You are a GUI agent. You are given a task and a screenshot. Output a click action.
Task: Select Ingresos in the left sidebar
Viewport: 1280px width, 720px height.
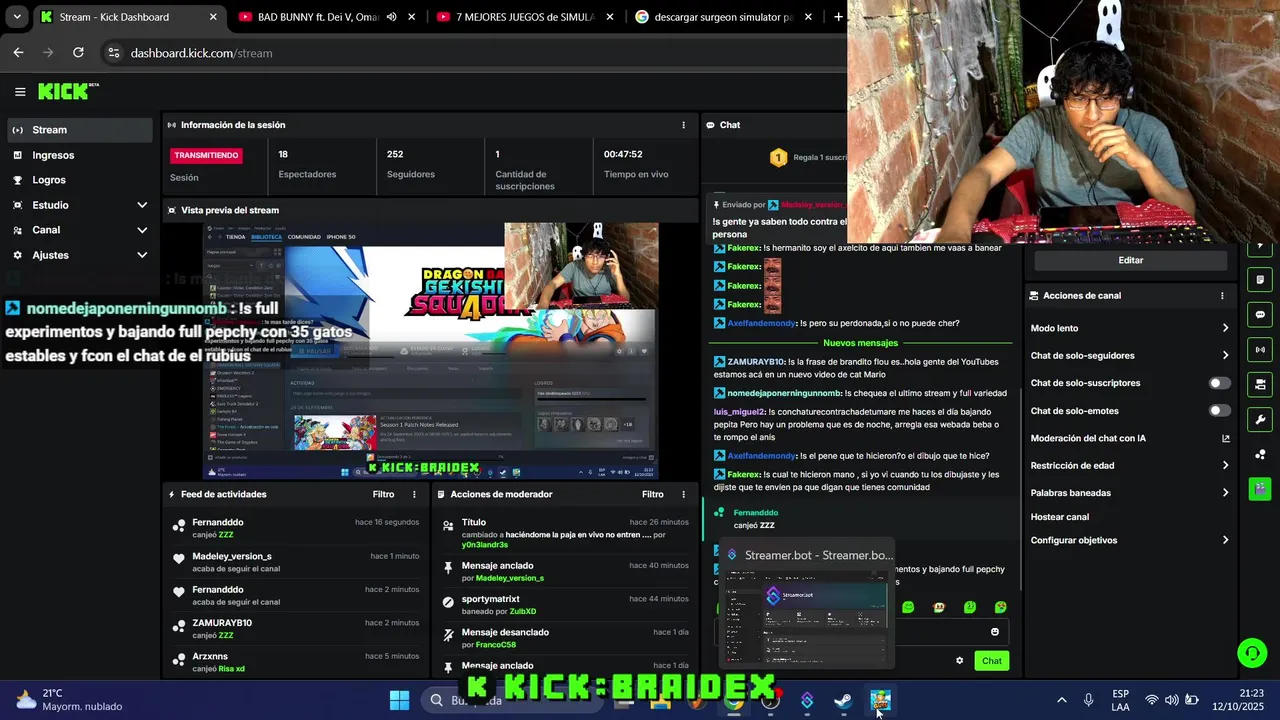(x=80, y=155)
